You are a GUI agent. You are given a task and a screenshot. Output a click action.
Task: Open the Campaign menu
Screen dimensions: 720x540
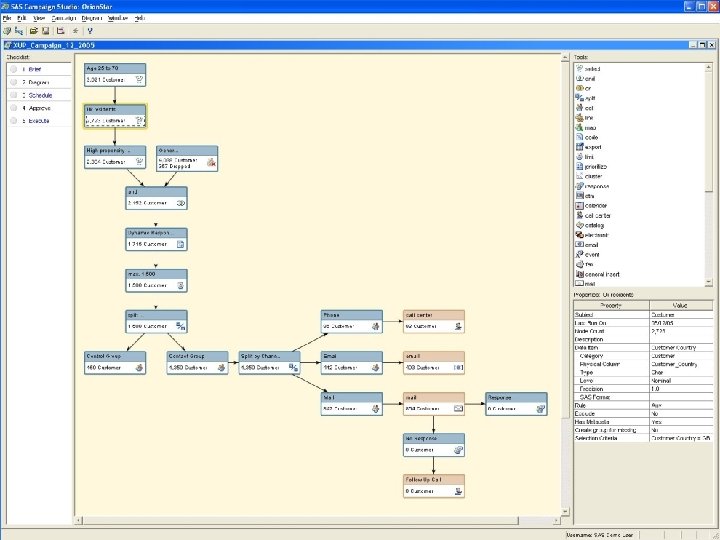point(63,18)
